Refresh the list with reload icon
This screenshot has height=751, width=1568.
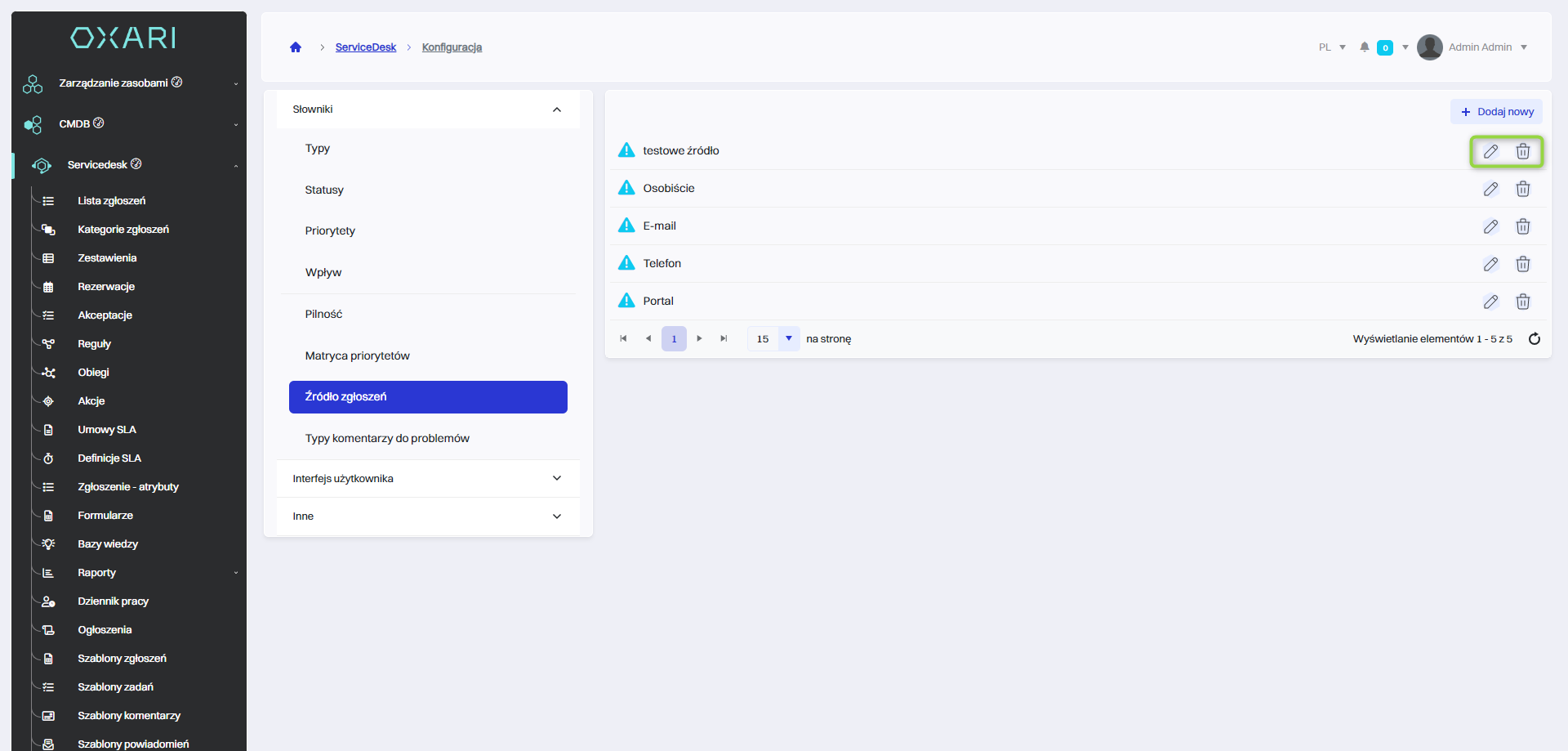click(1534, 339)
